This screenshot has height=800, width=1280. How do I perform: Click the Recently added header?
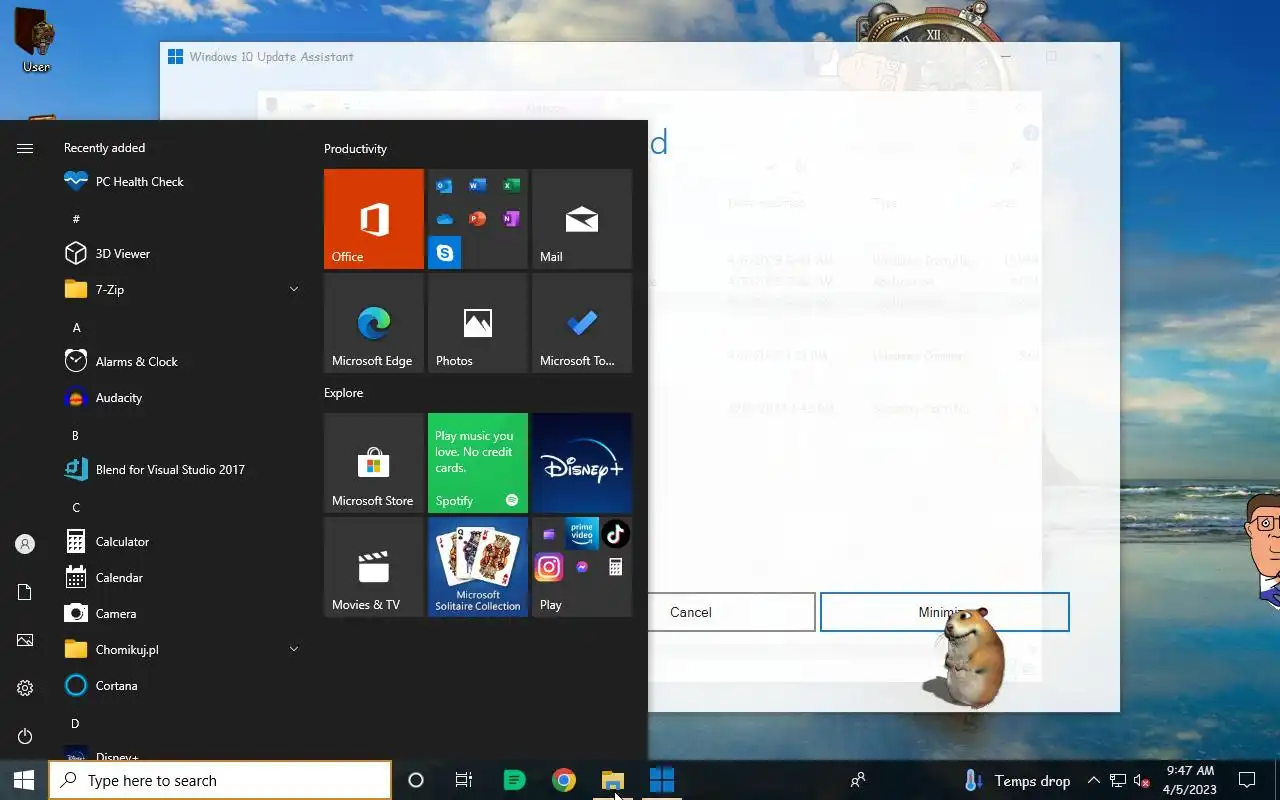[104, 148]
